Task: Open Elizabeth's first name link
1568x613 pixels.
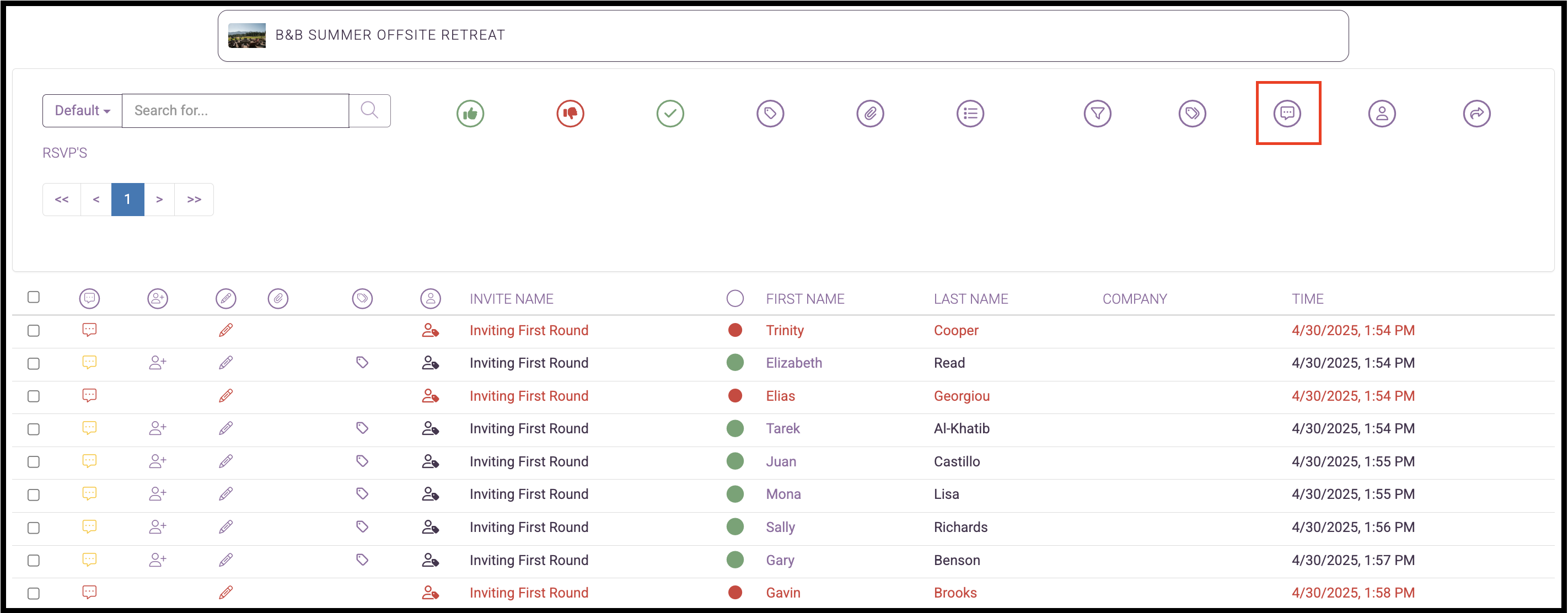Action: [794, 363]
